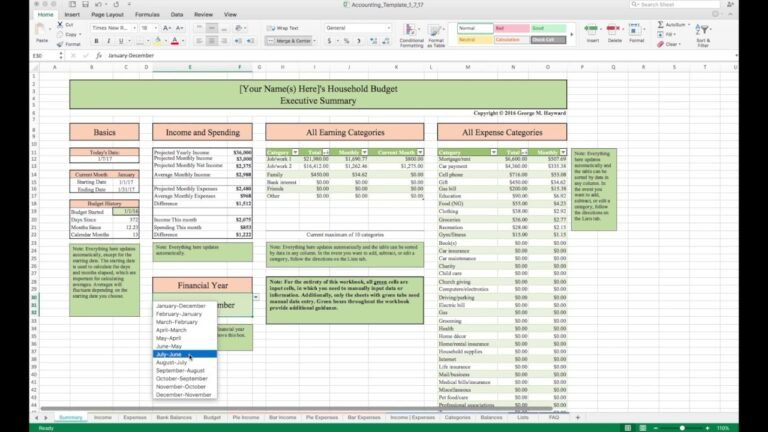Screen dimensions: 768x432
Task: Switch to the Pie Income sheet tab
Action: tap(246, 418)
